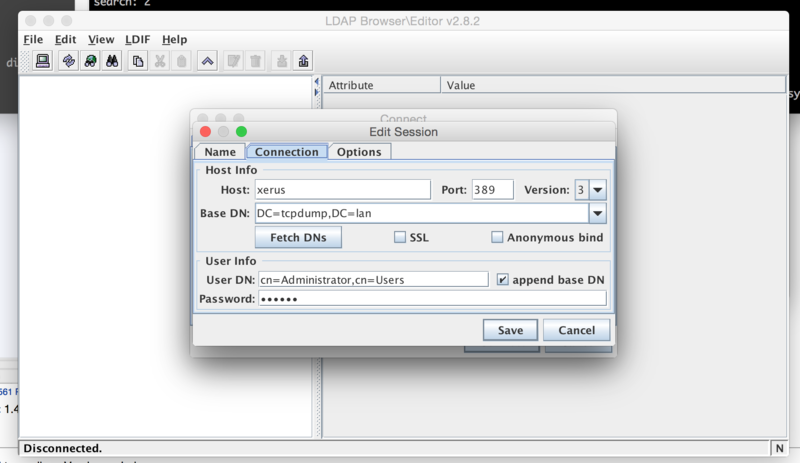
Task: Click the Base DN text field
Action: coord(421,213)
